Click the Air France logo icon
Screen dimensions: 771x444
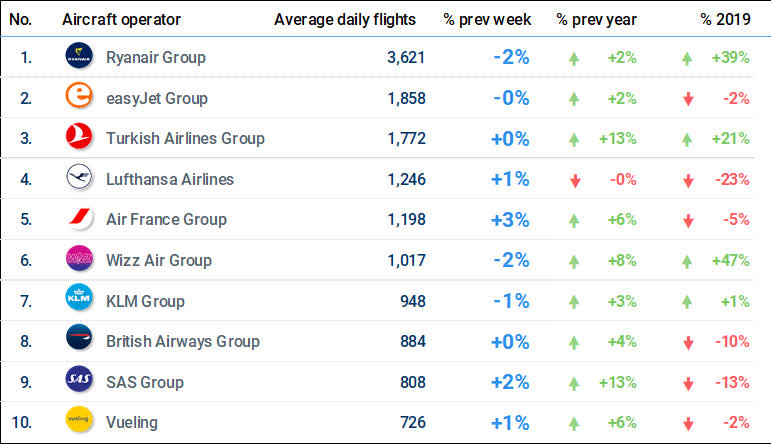tap(79, 219)
